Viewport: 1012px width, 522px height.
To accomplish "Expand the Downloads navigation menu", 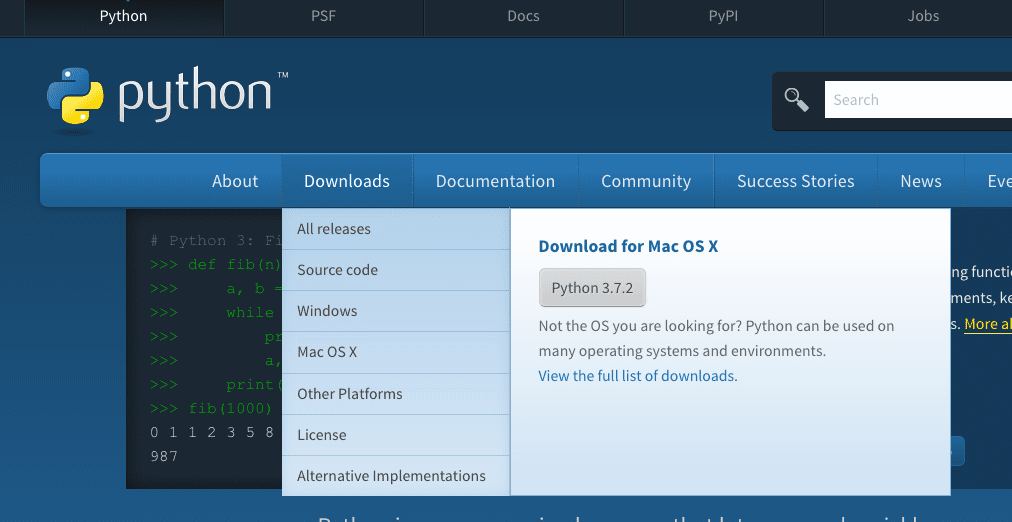I will click(347, 181).
